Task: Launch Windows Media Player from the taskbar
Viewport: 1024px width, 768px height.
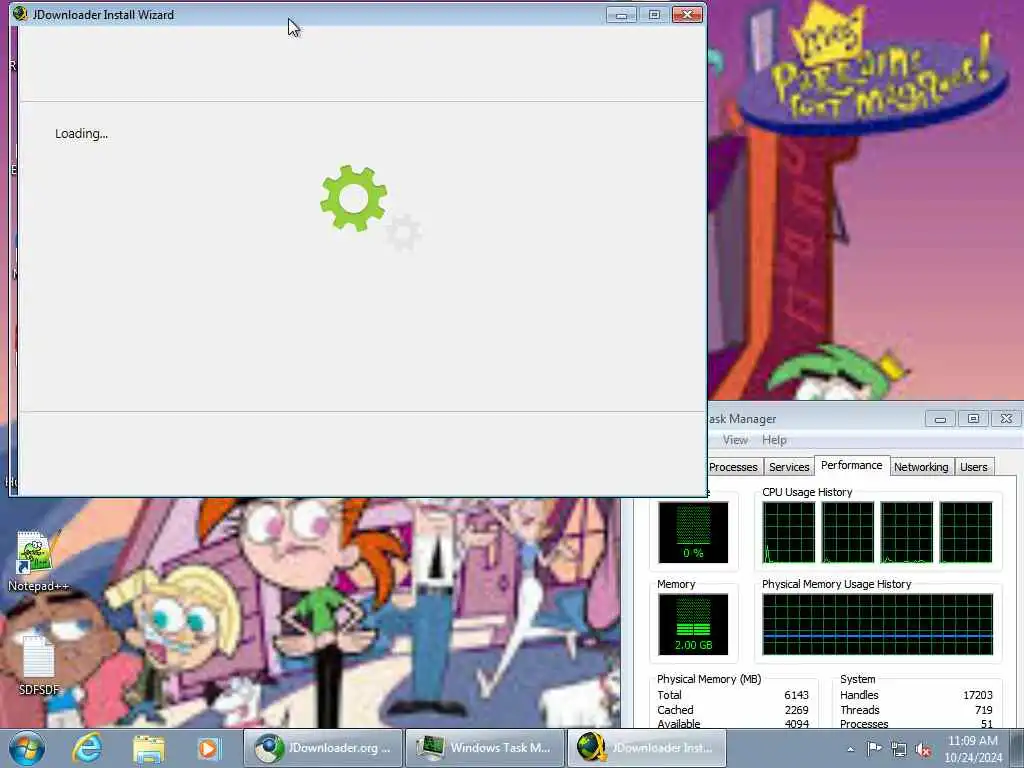Action: pos(210,748)
